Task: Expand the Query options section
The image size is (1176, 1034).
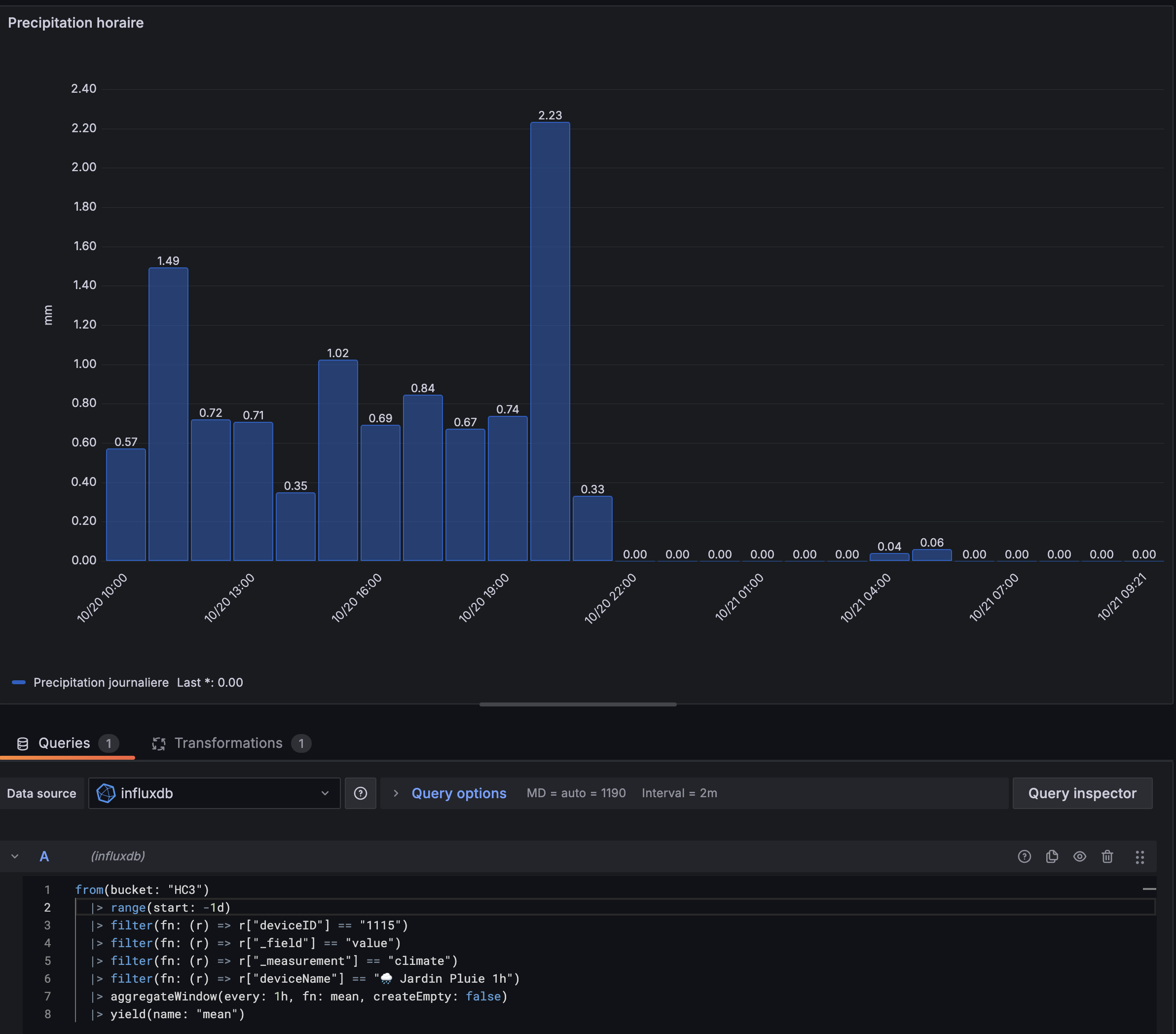Action: pos(396,793)
